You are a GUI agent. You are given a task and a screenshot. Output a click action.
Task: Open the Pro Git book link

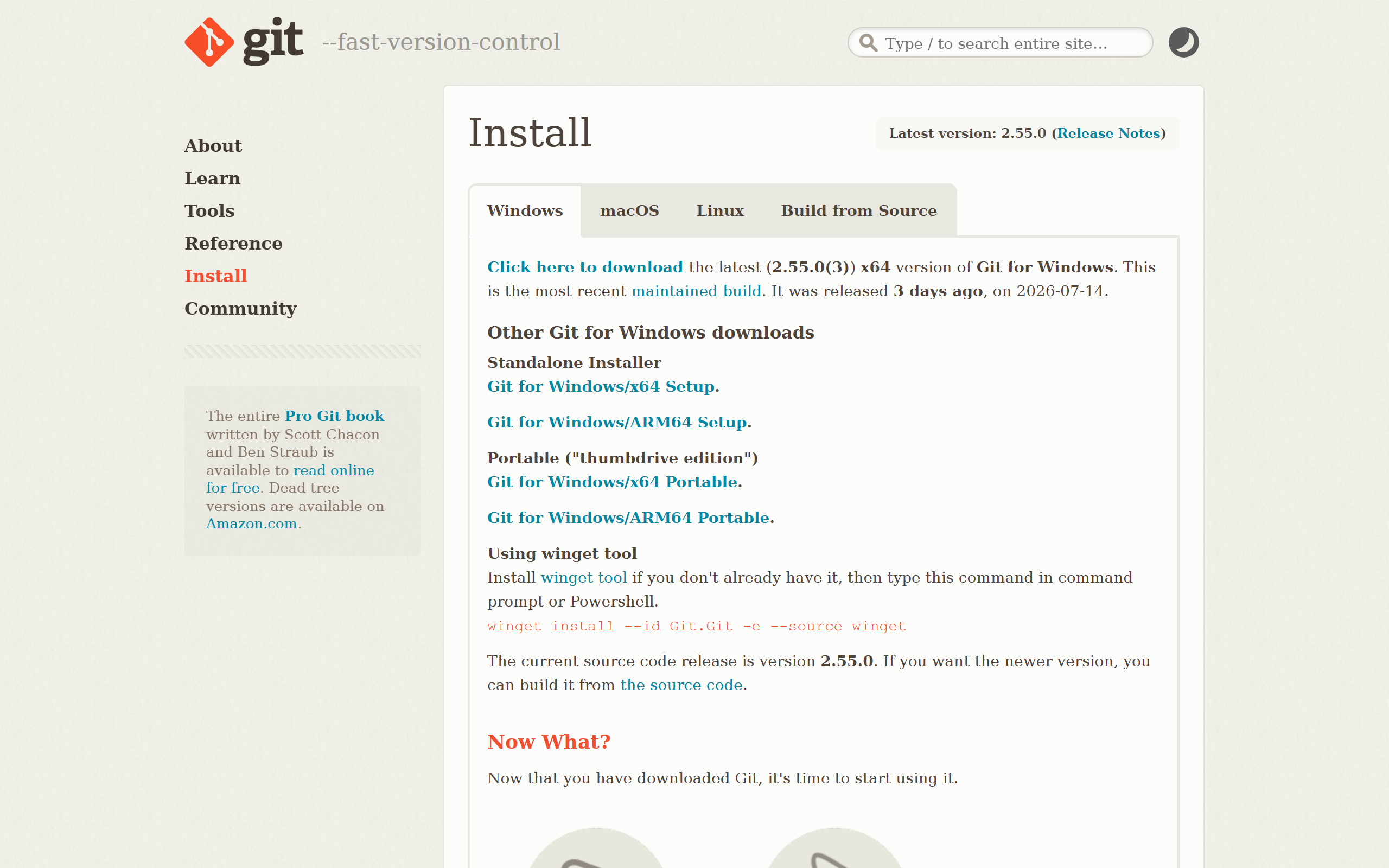pos(335,416)
